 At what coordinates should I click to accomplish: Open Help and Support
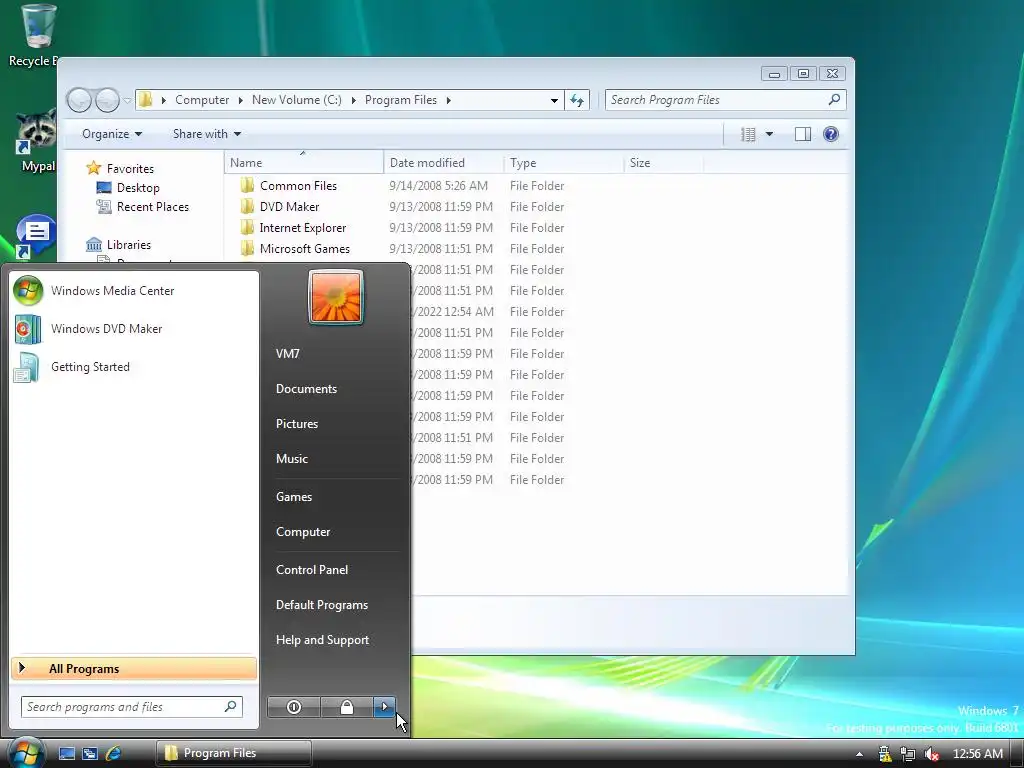pyautogui.click(x=322, y=640)
